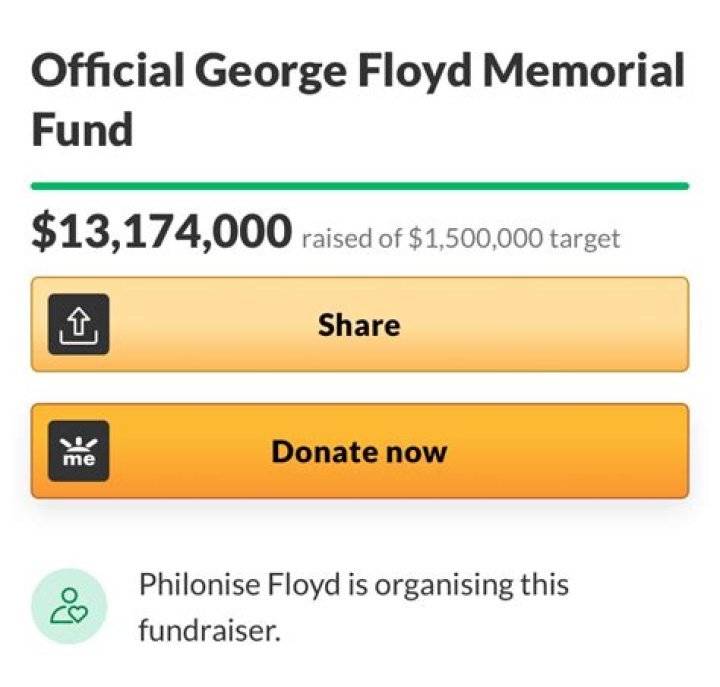
Task: Click the GoFundMe logo icon
Action: [79, 451]
